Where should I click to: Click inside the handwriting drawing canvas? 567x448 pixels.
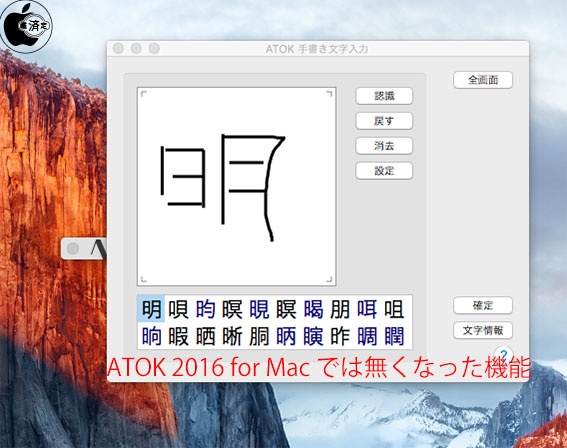coord(236,187)
